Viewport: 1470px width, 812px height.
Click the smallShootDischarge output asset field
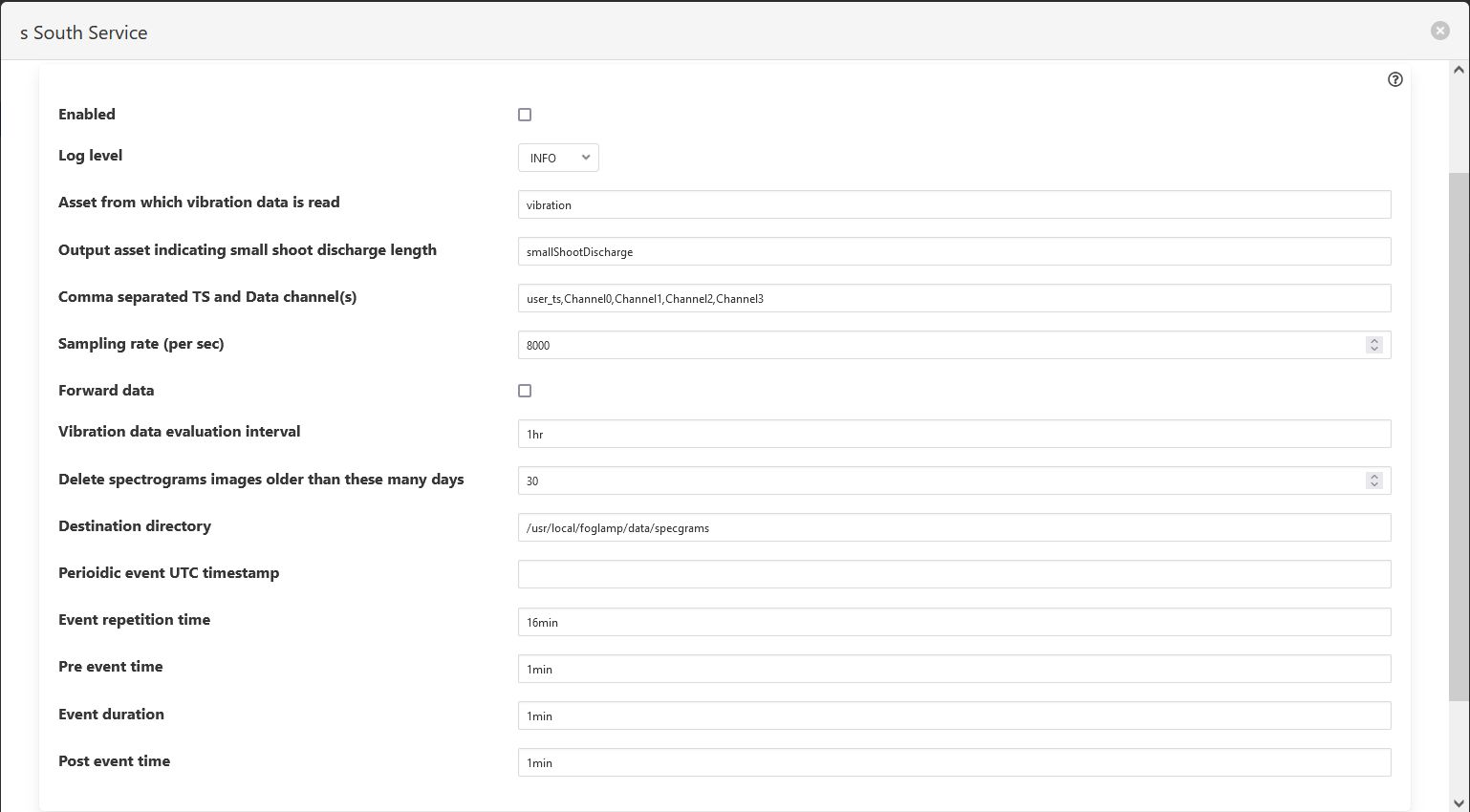(954, 251)
